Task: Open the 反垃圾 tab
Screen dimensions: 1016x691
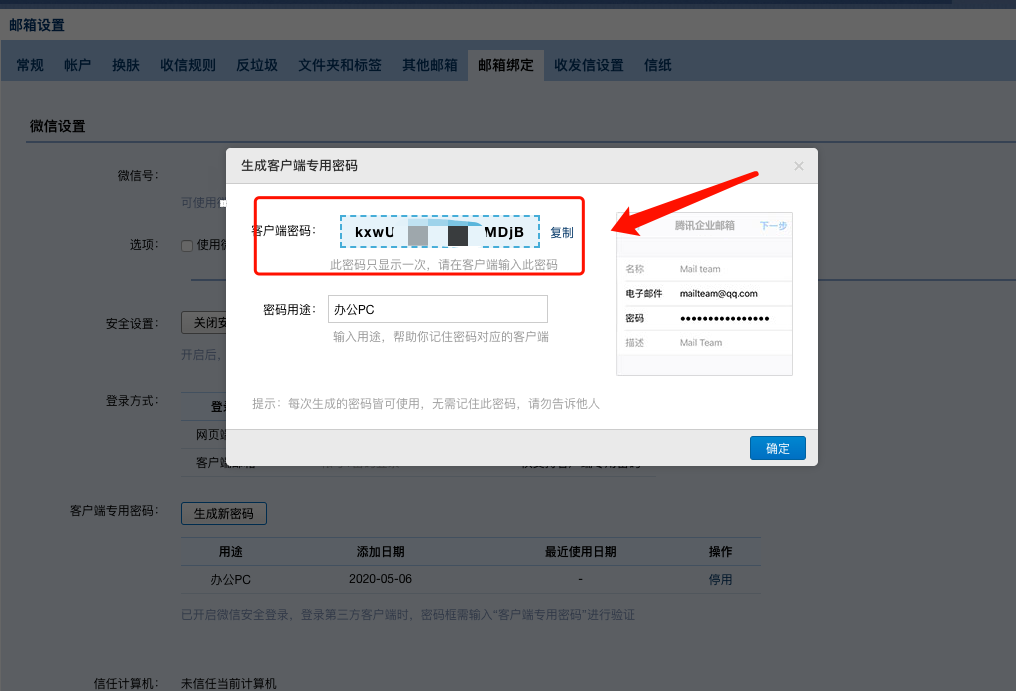Action: (257, 65)
